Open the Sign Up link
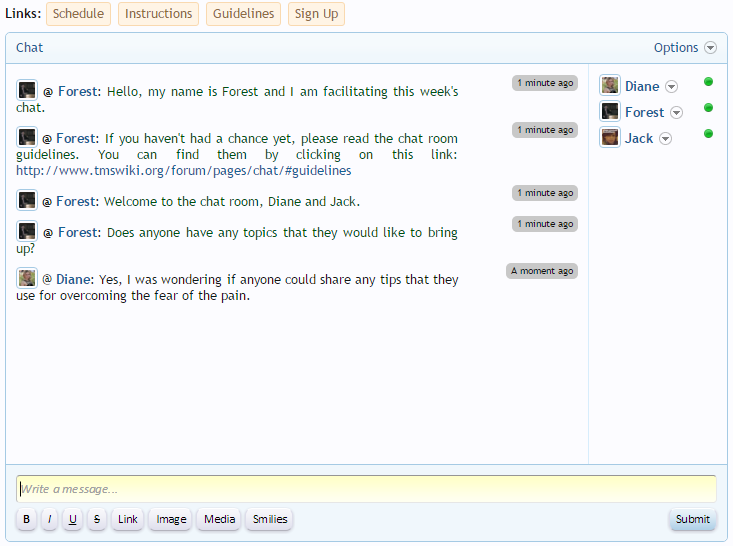The height and width of the screenshot is (546, 733). pyautogui.click(x=316, y=14)
